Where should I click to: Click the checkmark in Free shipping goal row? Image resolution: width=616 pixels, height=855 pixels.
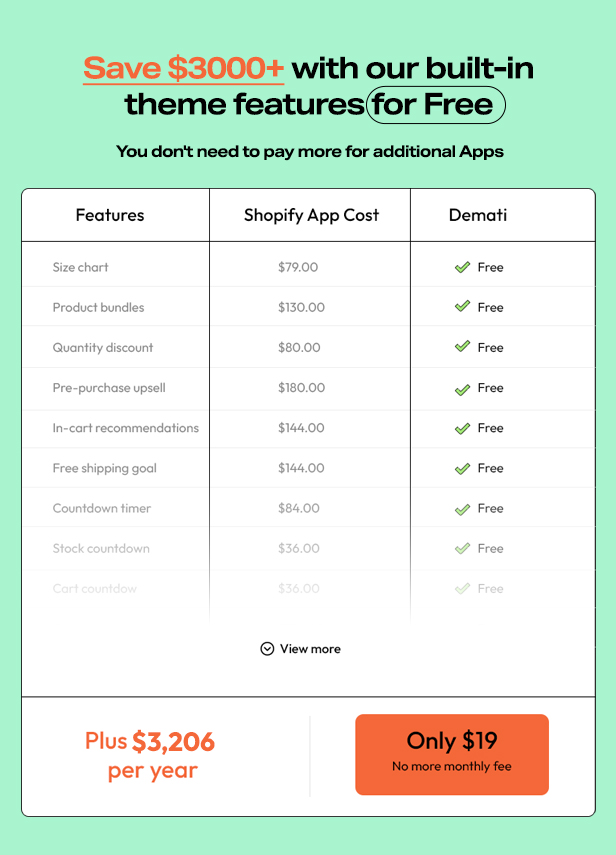click(x=462, y=468)
